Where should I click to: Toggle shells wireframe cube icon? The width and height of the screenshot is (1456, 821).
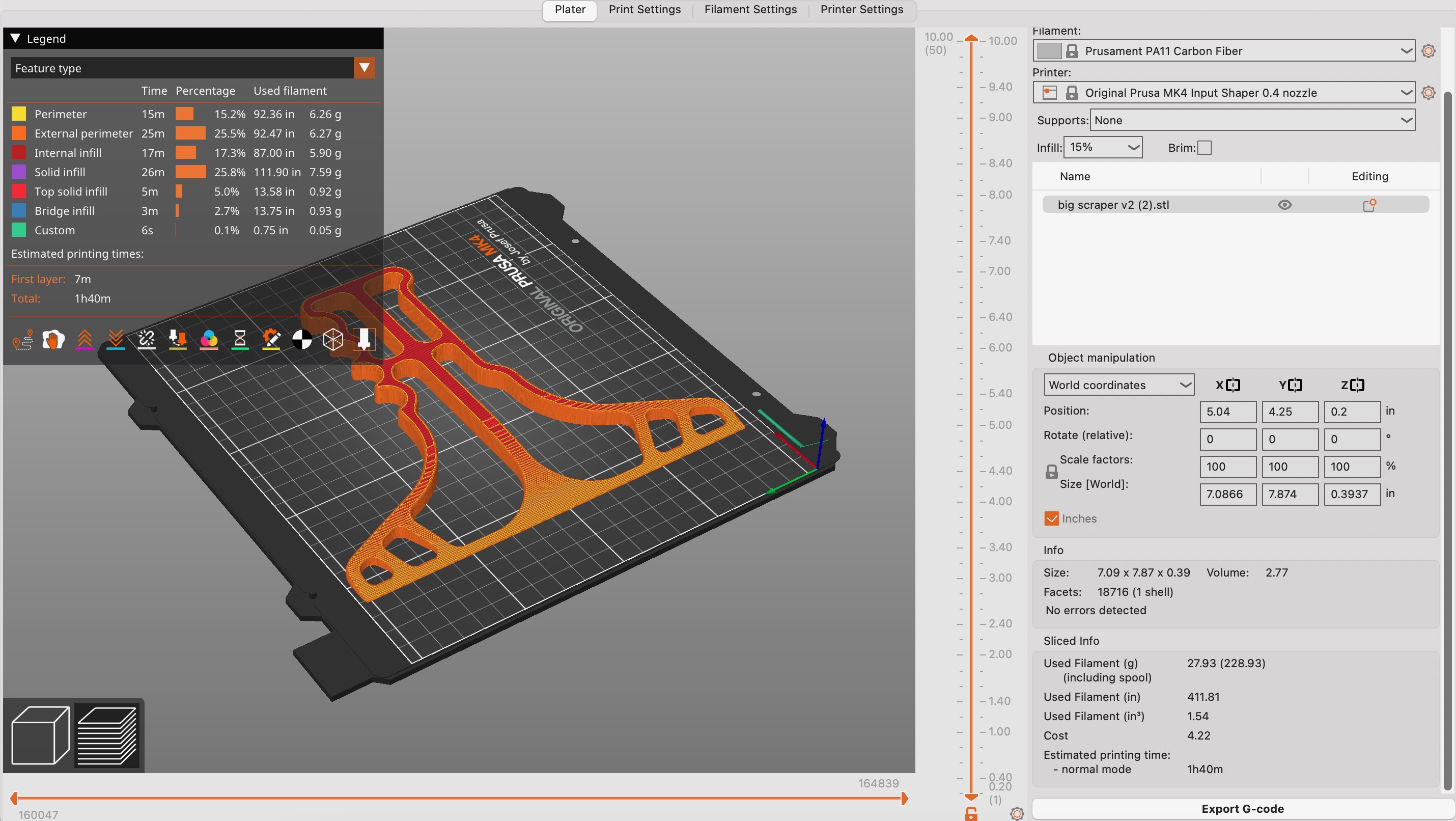pyautogui.click(x=333, y=340)
